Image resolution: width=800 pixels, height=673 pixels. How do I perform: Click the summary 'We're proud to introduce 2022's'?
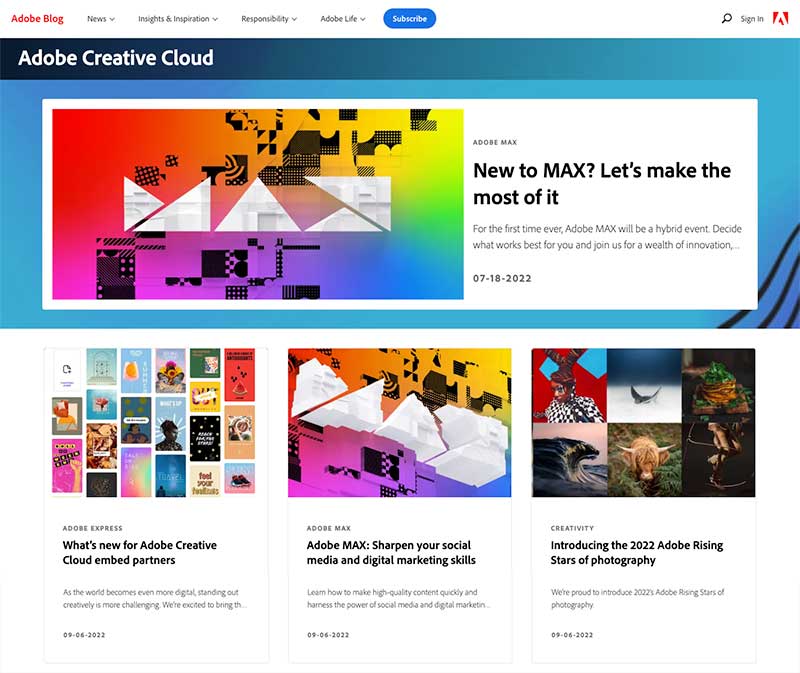(638, 599)
